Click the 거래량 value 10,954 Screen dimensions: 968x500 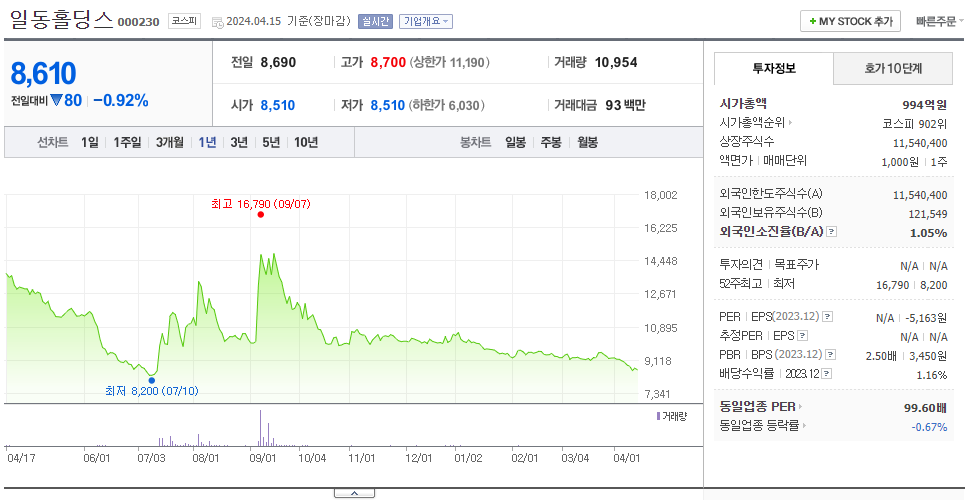616,62
